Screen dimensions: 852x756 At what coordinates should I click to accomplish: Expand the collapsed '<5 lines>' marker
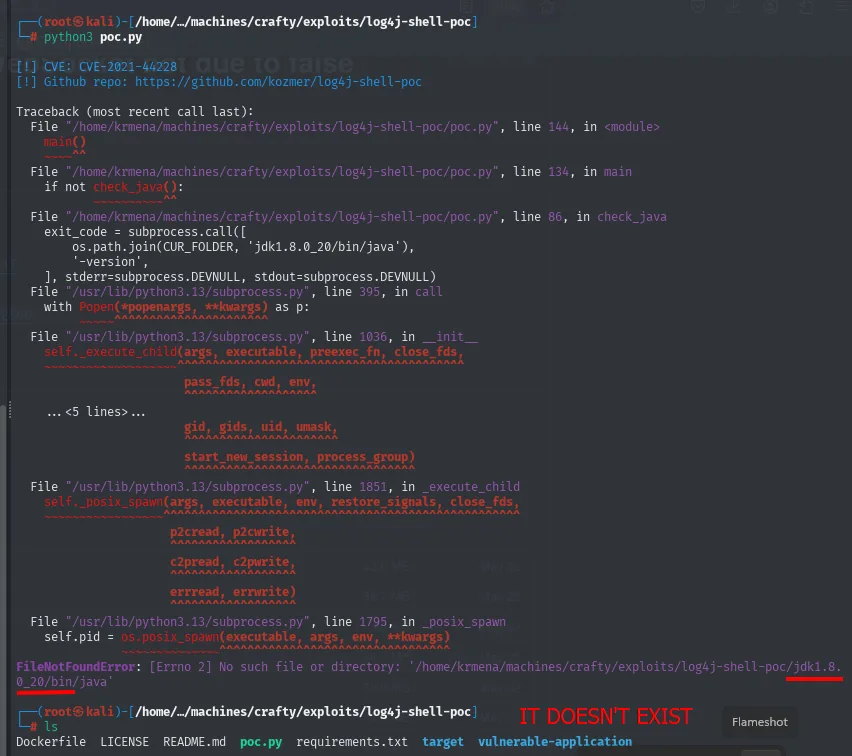pos(96,412)
